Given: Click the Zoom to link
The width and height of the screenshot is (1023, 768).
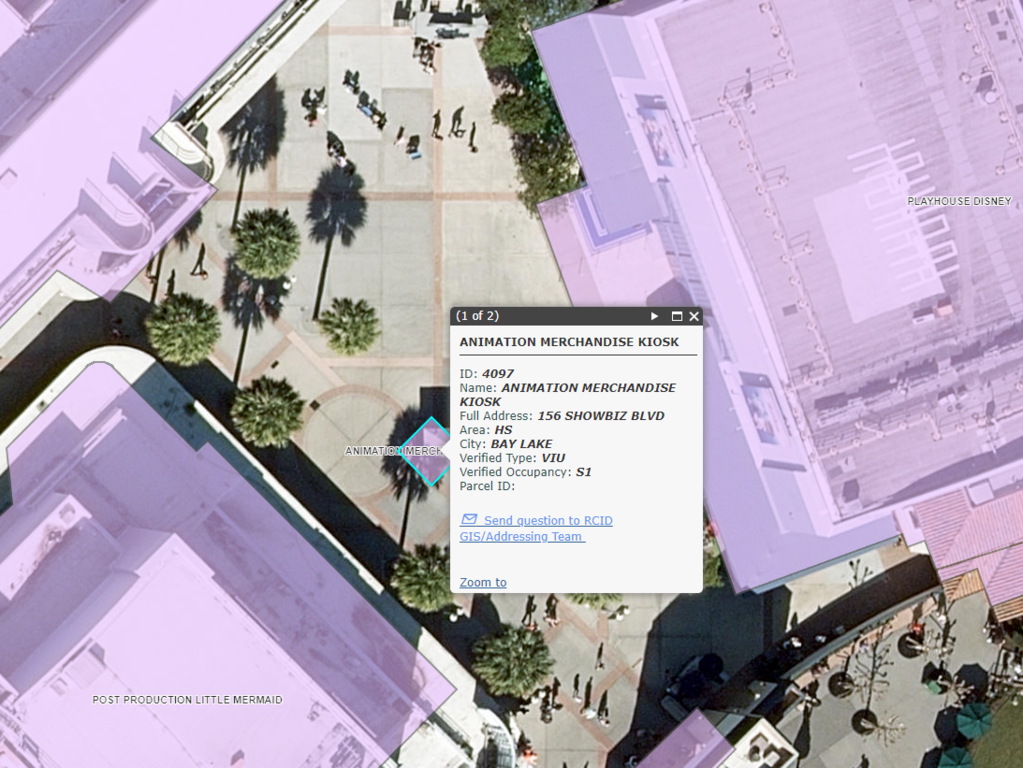Looking at the screenshot, I should click(483, 582).
